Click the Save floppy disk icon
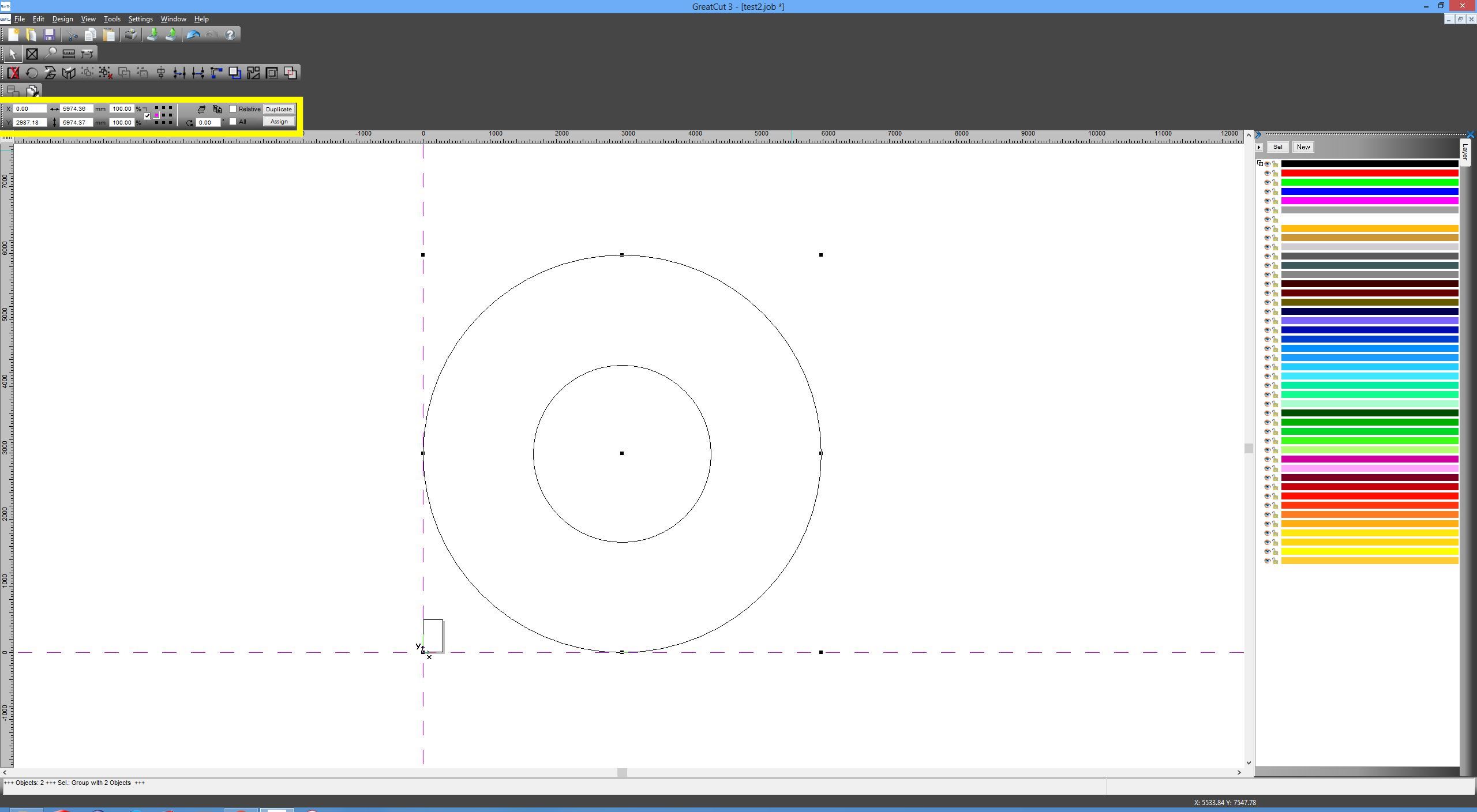Image resolution: width=1477 pixels, height=812 pixels. pyautogui.click(x=50, y=35)
